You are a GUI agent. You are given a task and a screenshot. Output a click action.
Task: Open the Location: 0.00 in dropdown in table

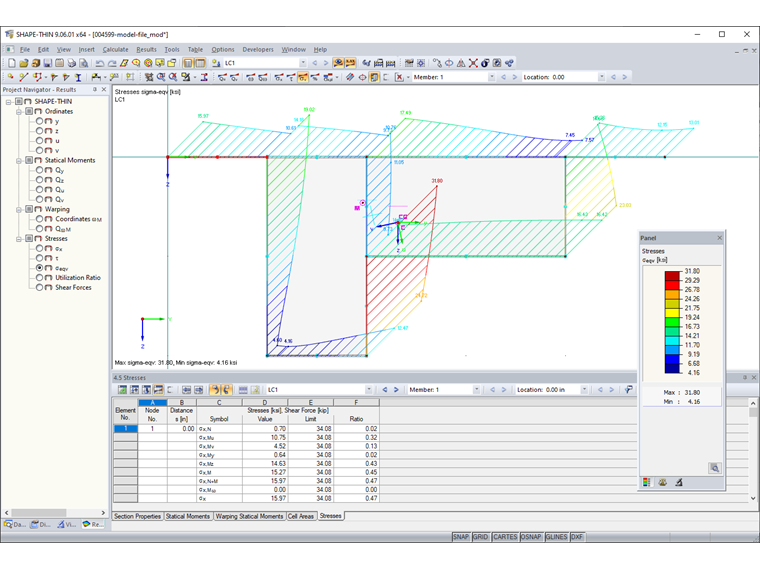[x=585, y=390]
